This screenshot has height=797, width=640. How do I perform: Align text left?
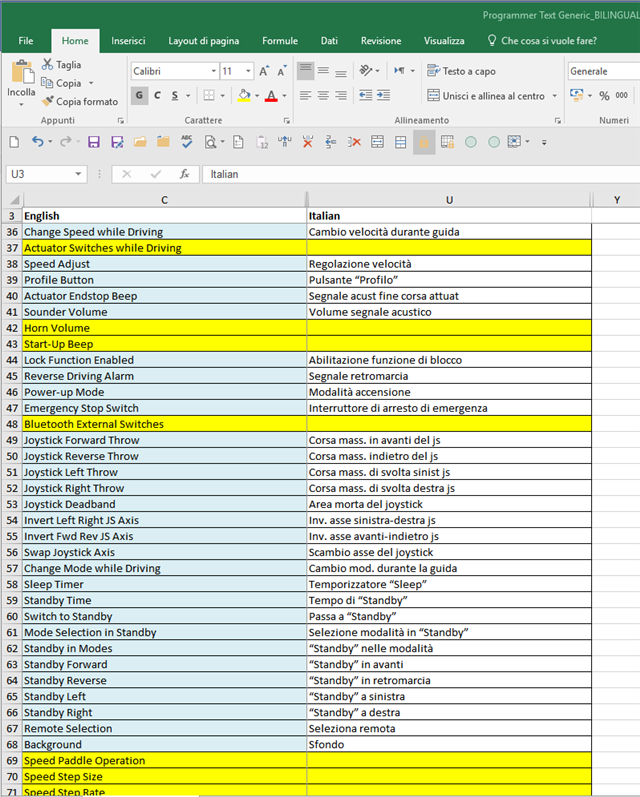(x=306, y=96)
